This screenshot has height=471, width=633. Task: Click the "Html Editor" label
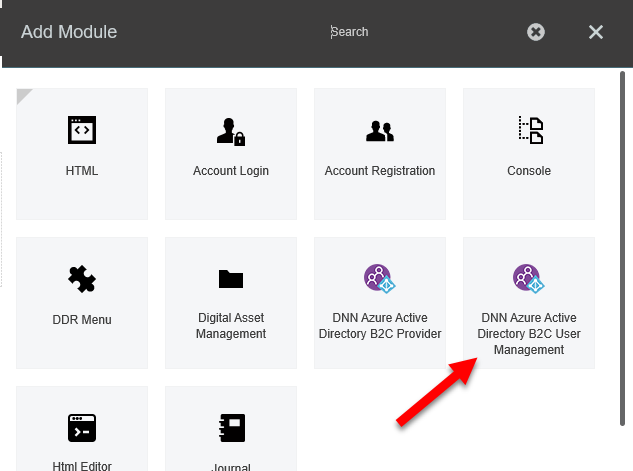coord(82,466)
